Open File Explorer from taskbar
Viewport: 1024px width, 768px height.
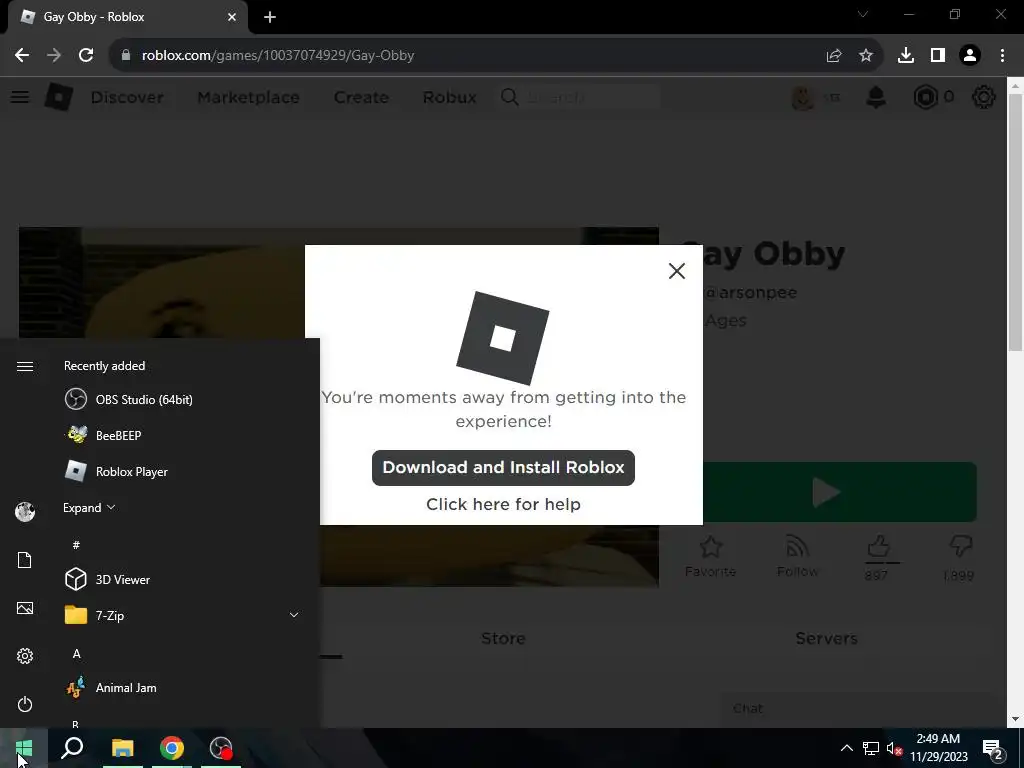pos(123,748)
